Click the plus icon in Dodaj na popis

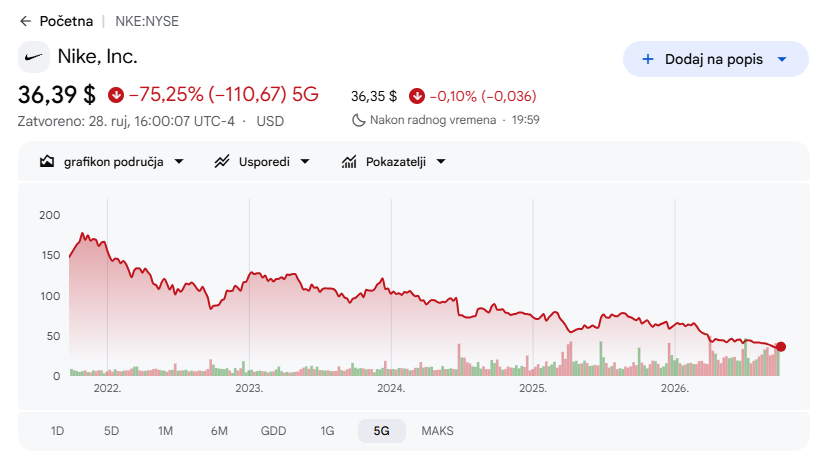point(647,59)
